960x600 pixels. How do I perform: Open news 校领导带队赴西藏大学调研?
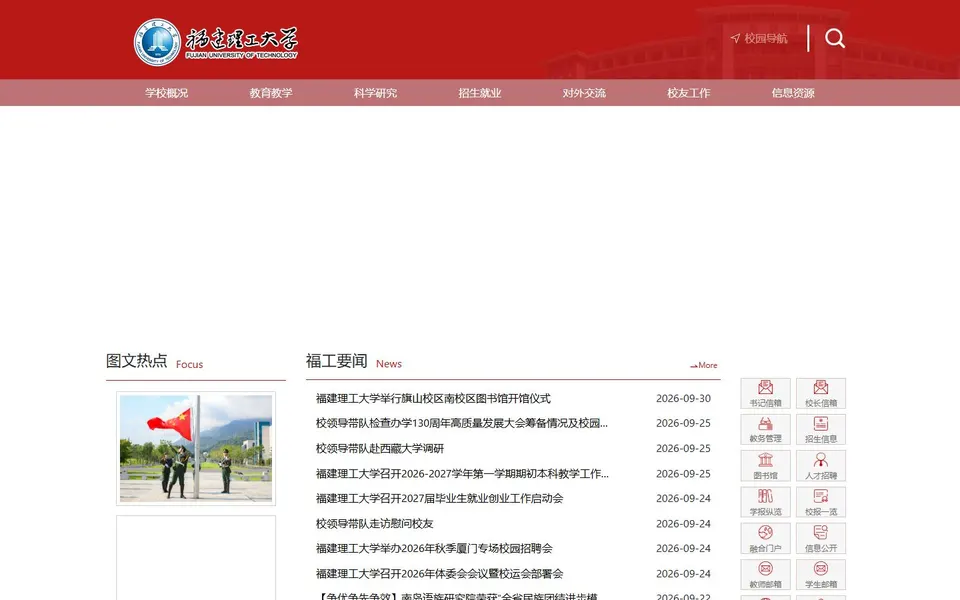coord(380,448)
